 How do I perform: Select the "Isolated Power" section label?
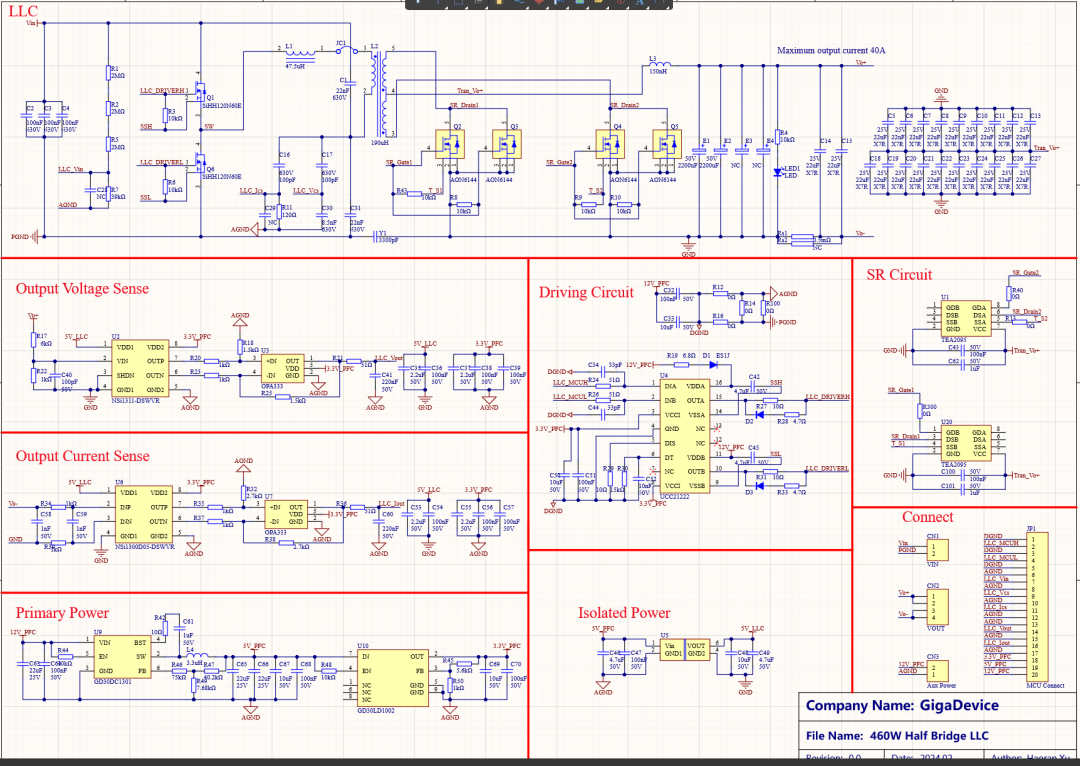(624, 613)
